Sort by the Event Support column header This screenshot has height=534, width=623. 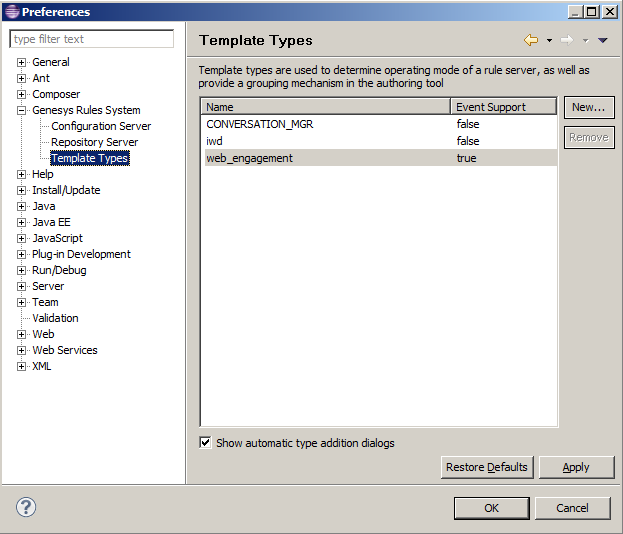tap(503, 107)
